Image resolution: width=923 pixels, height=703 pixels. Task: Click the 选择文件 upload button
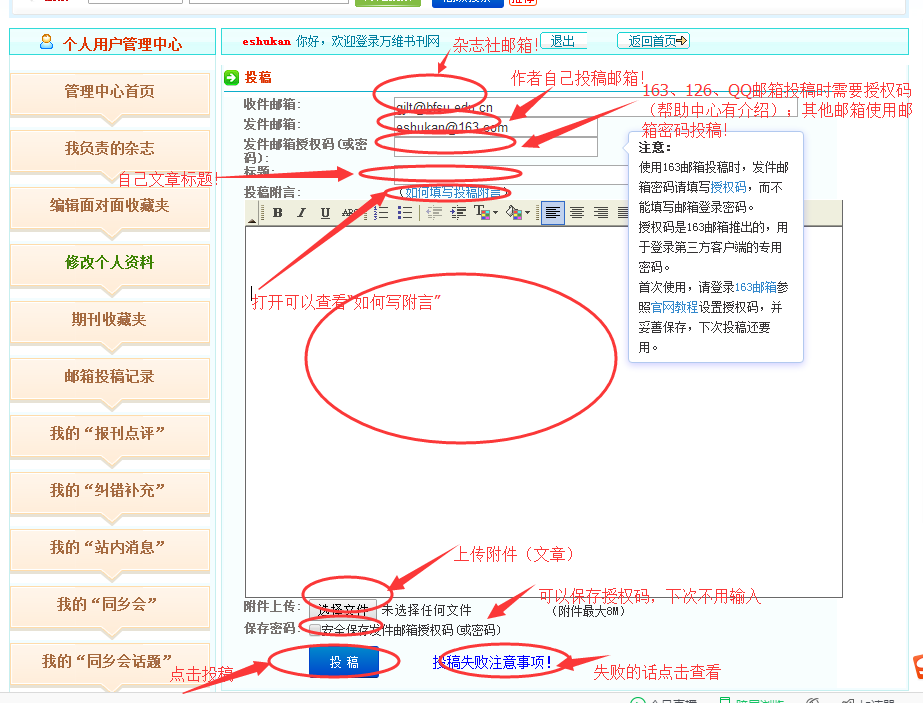click(343, 609)
